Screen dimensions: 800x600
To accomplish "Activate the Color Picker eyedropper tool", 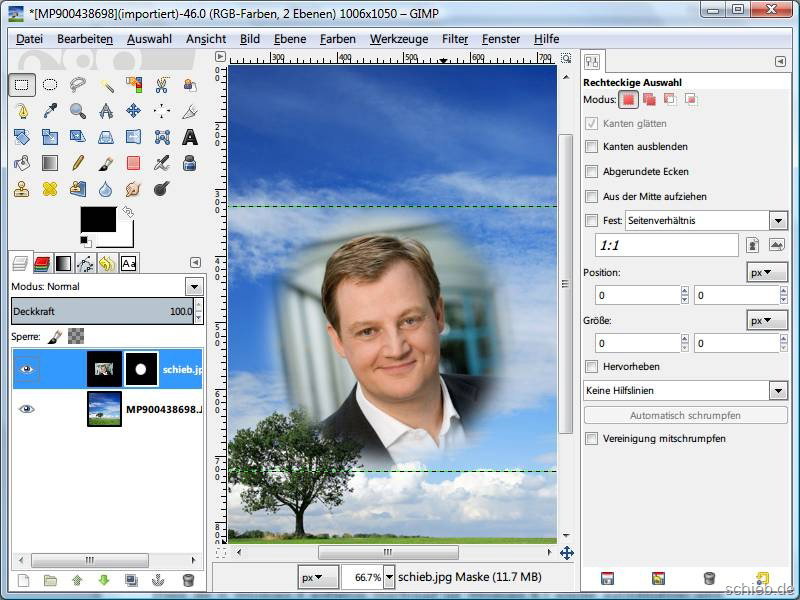I will click(x=50, y=111).
